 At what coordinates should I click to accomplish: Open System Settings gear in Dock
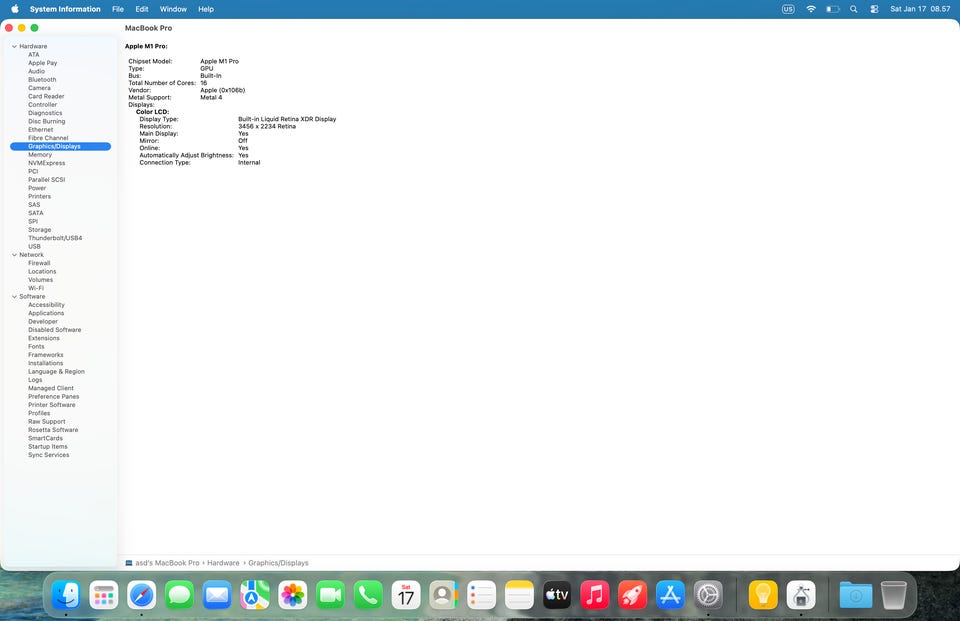[x=708, y=595]
